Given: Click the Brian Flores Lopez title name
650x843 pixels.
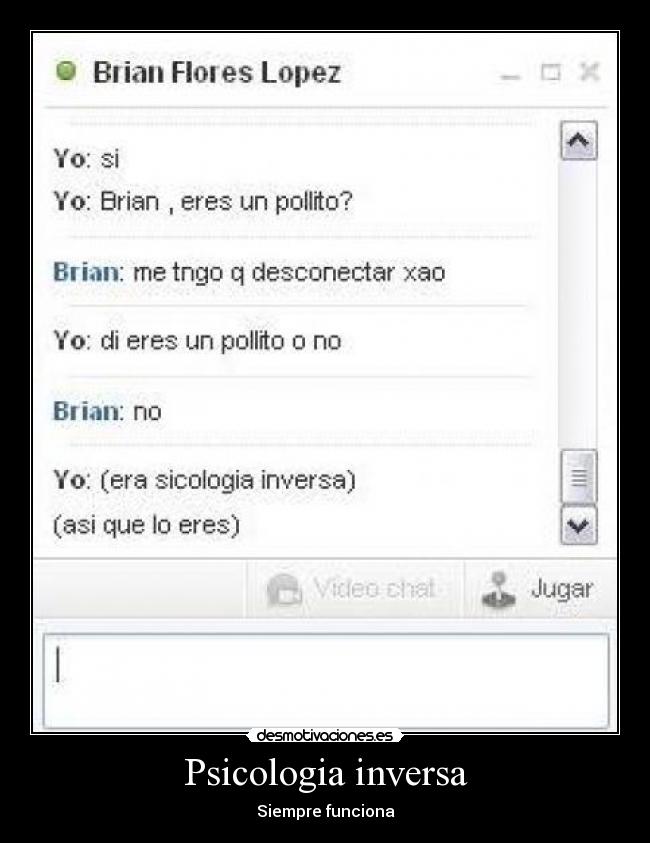Looking at the screenshot, I should click(x=217, y=72).
